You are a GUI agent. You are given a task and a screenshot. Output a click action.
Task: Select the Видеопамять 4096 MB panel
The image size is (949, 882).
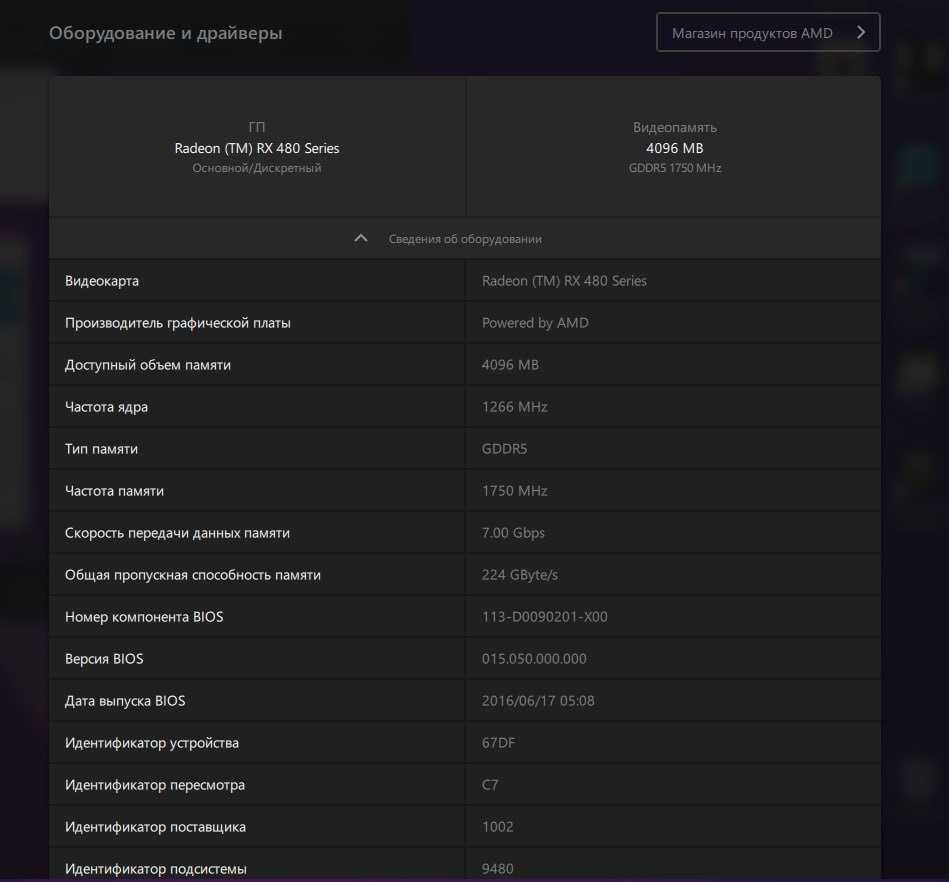pyautogui.click(x=674, y=147)
